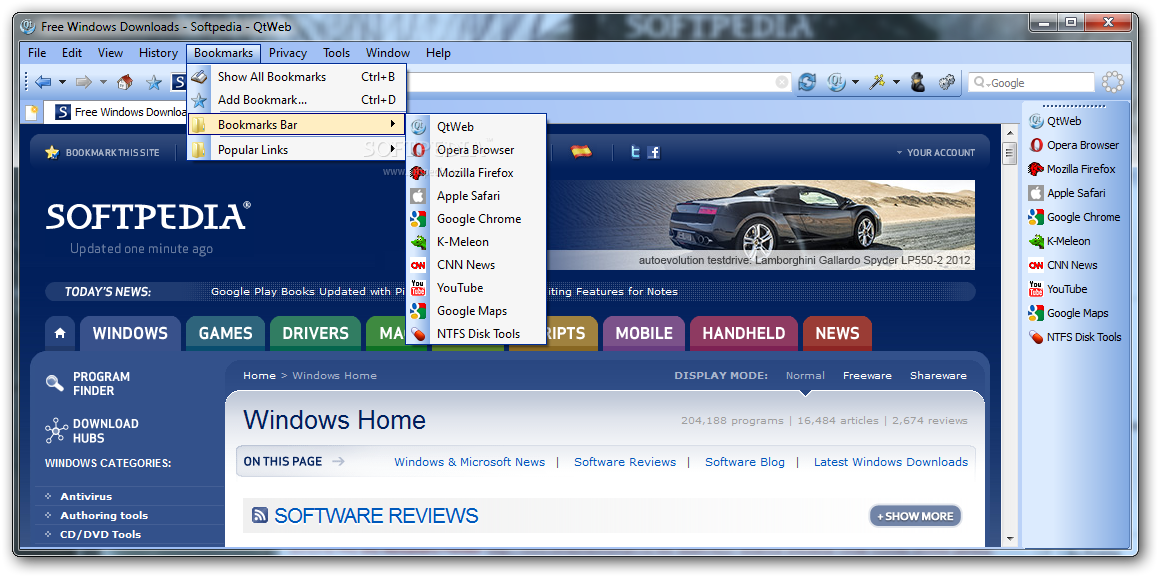Toggle private browsing with the spy icon
Screen dimensions: 1159x577
click(918, 82)
